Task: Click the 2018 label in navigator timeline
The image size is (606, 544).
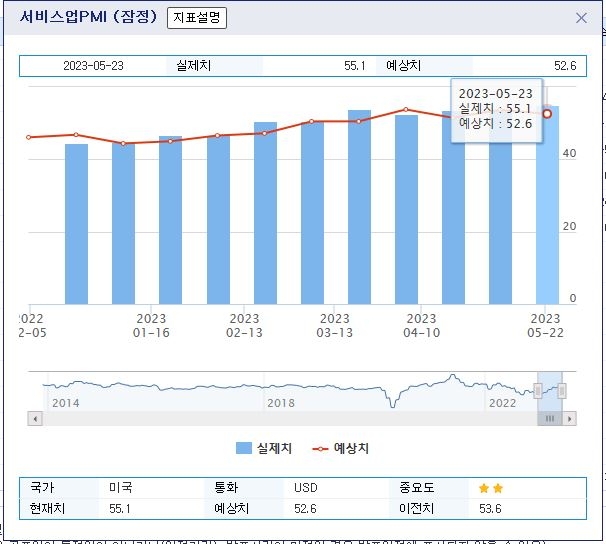Action: click(281, 403)
